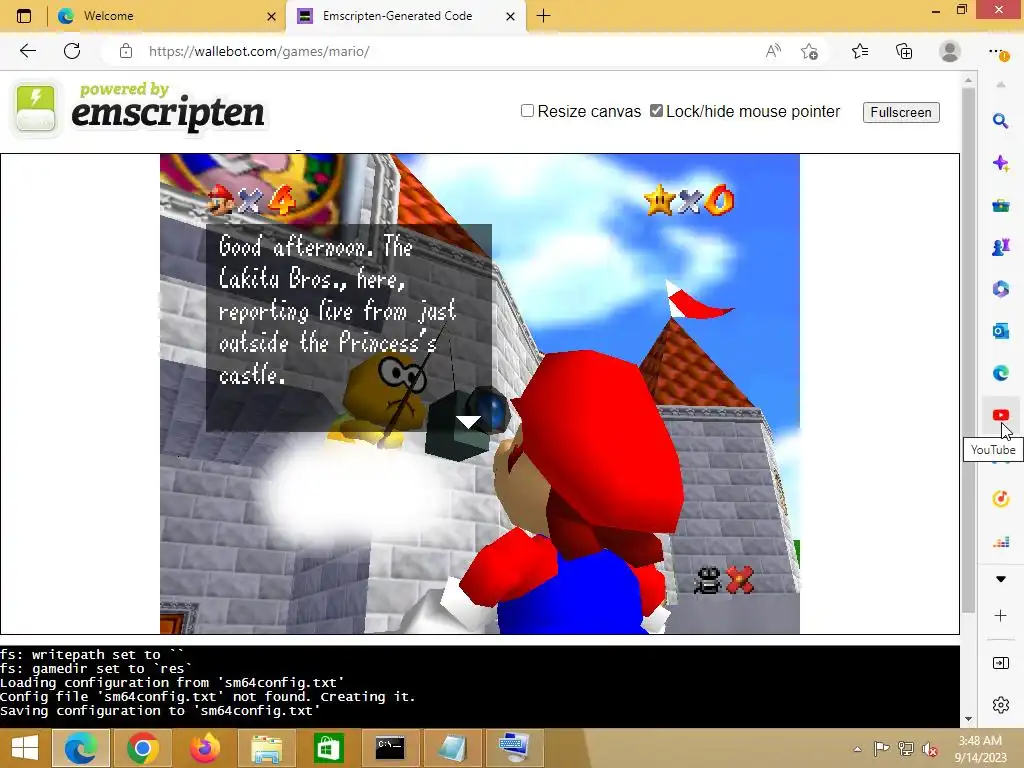The image size is (1024, 768).
Task: Switch to the Welcome tab
Action: tap(167, 16)
